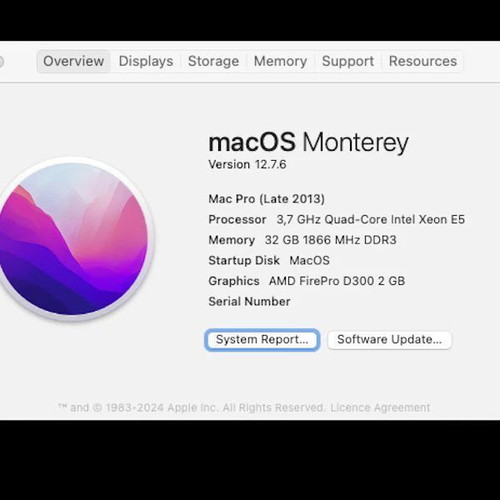Screen dimensions: 500x500
Task: Open the Storage tab
Action: 213,61
